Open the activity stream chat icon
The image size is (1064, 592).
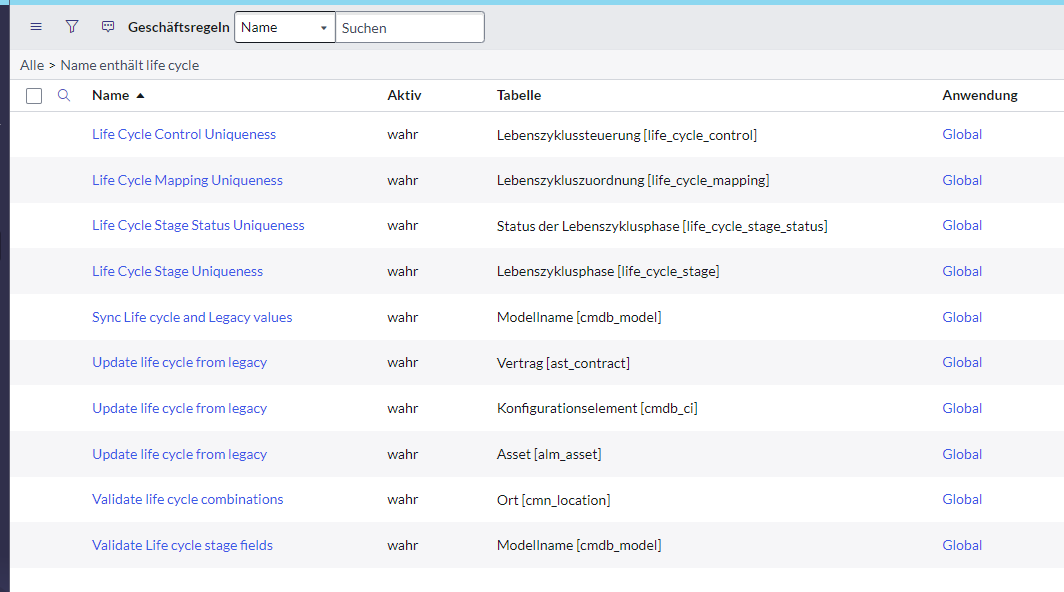108,27
